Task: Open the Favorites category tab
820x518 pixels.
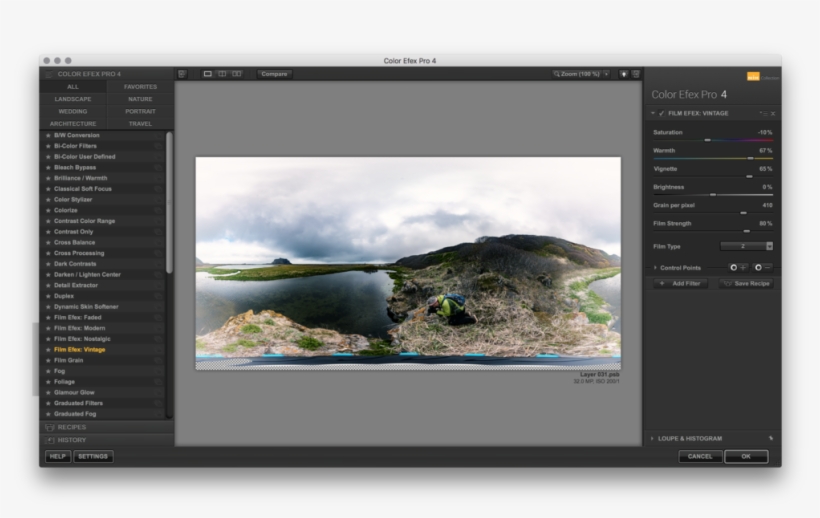Action: click(140, 87)
